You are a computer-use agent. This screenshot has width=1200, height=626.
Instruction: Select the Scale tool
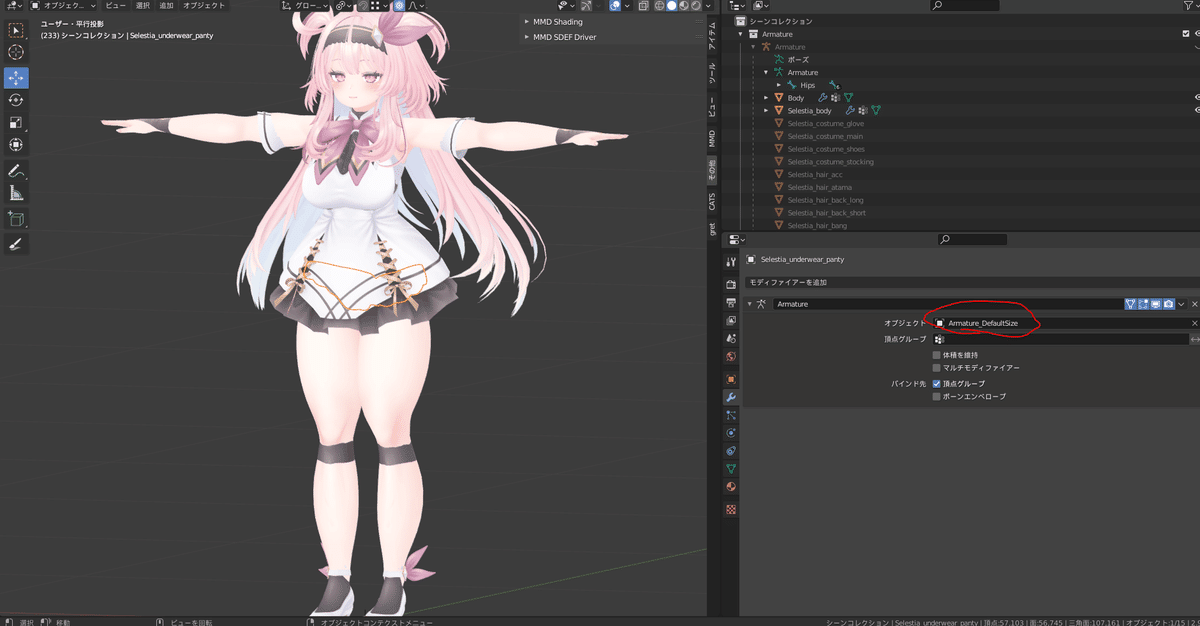pyautogui.click(x=17, y=123)
